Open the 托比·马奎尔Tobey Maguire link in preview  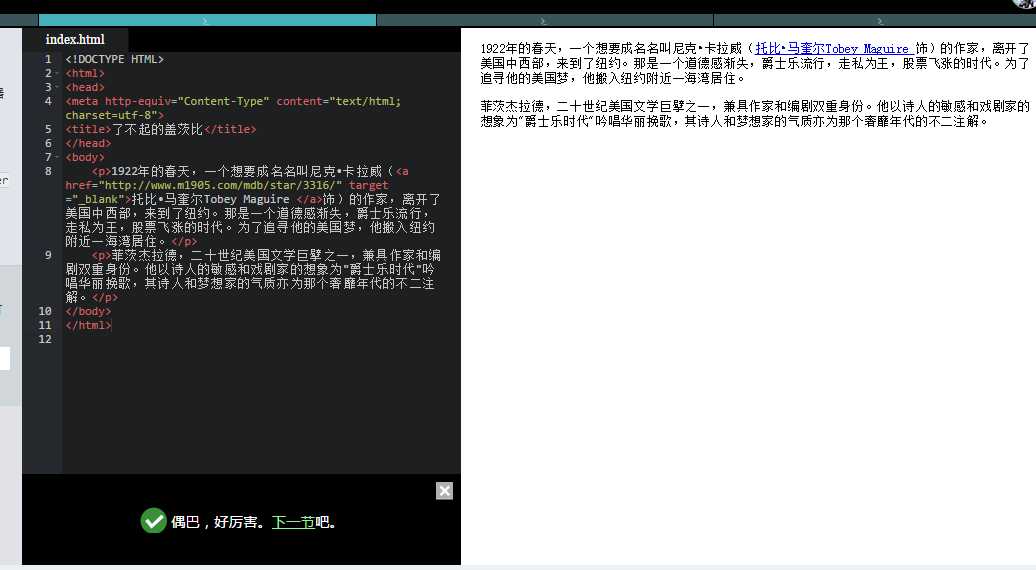coord(834,48)
